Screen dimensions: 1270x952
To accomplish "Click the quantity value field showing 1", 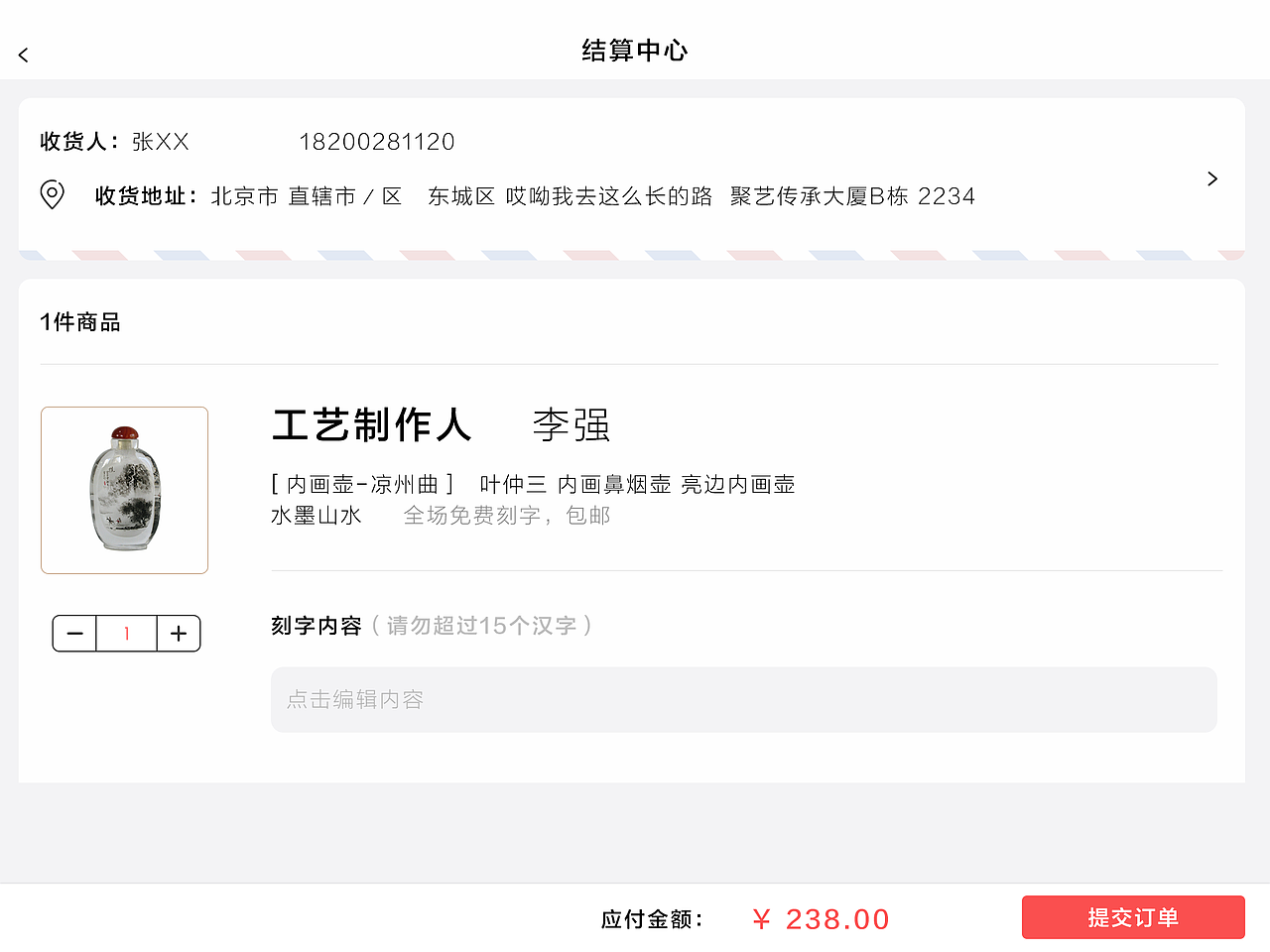I will [126, 633].
